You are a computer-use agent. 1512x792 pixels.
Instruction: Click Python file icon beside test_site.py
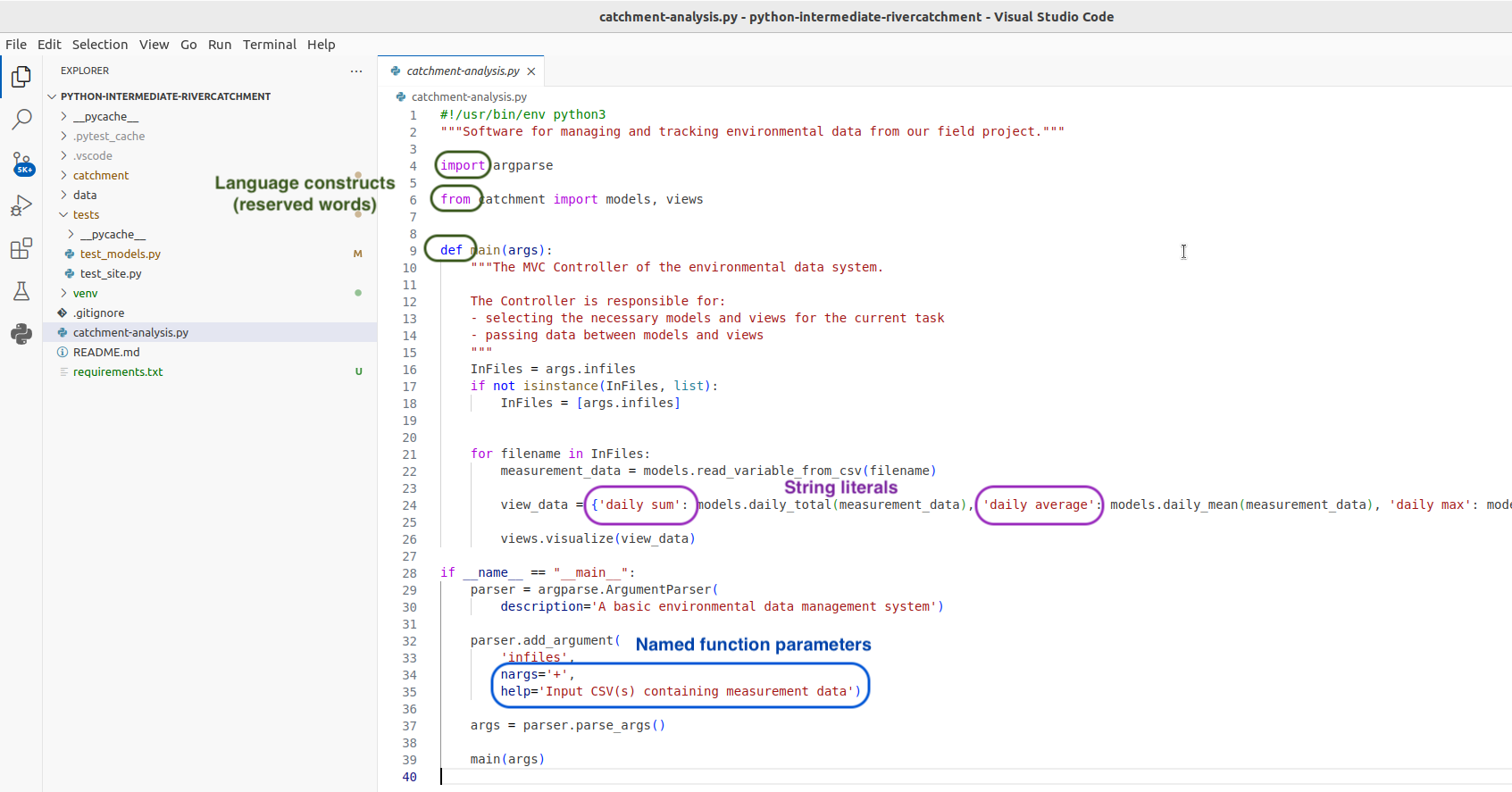click(70, 274)
